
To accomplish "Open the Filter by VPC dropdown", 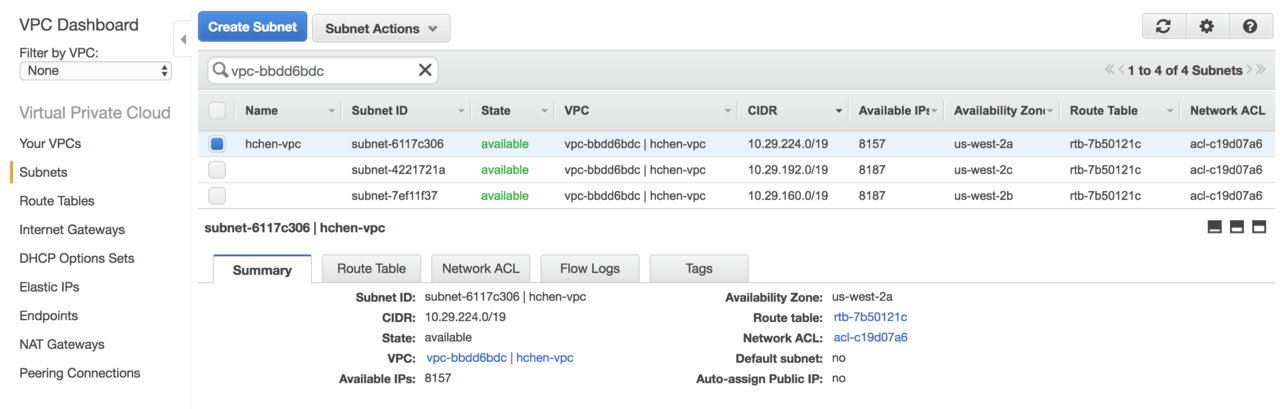I will (x=96, y=71).
